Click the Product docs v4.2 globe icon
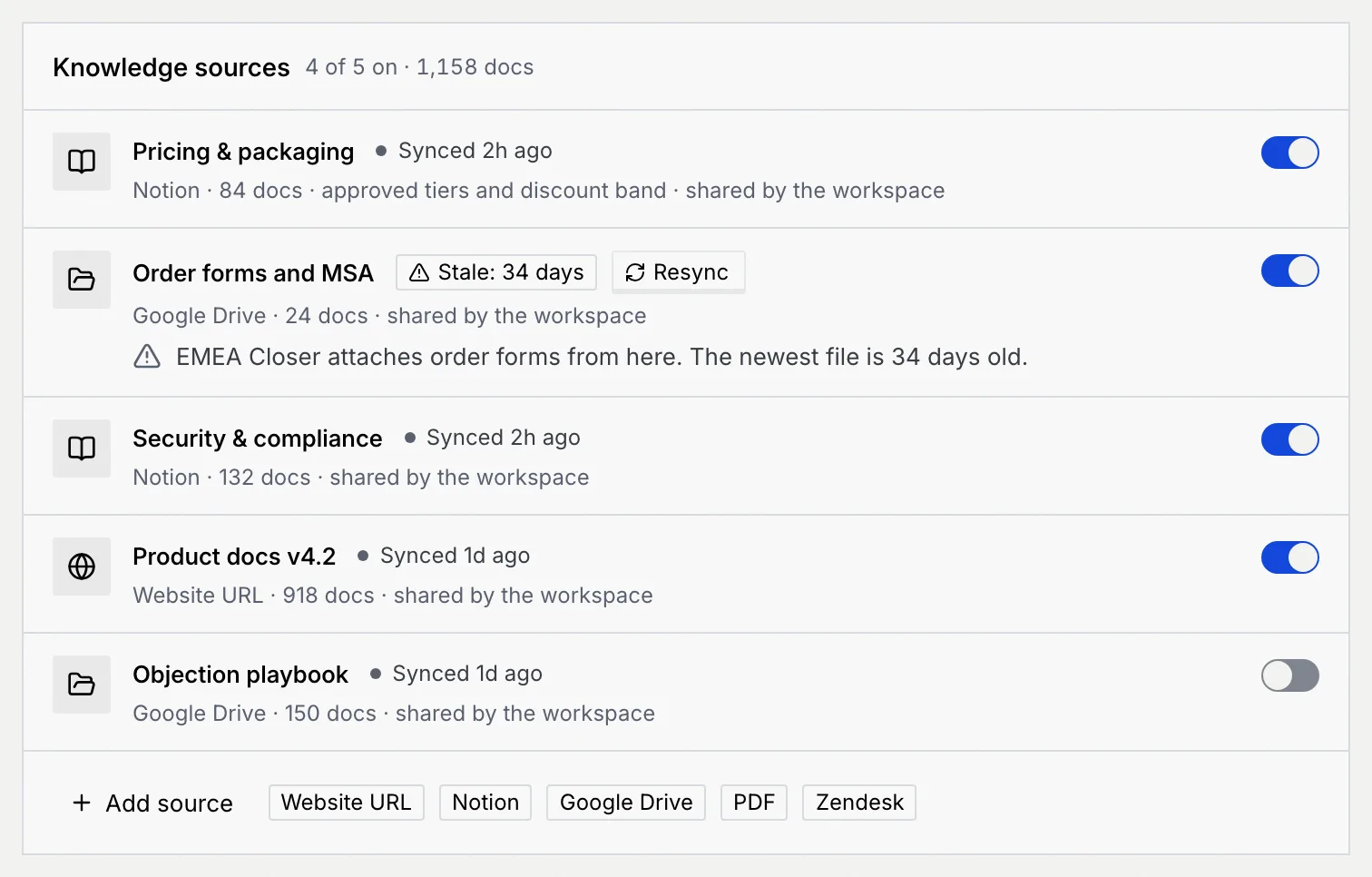This screenshot has height=877, width=1372. 82,567
